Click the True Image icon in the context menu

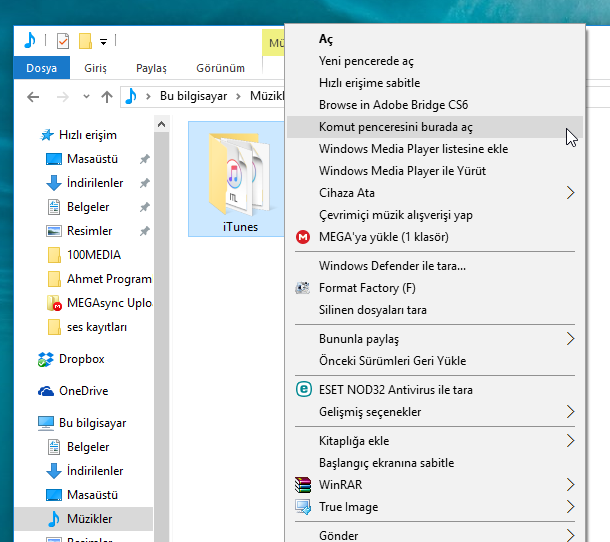(x=303, y=507)
